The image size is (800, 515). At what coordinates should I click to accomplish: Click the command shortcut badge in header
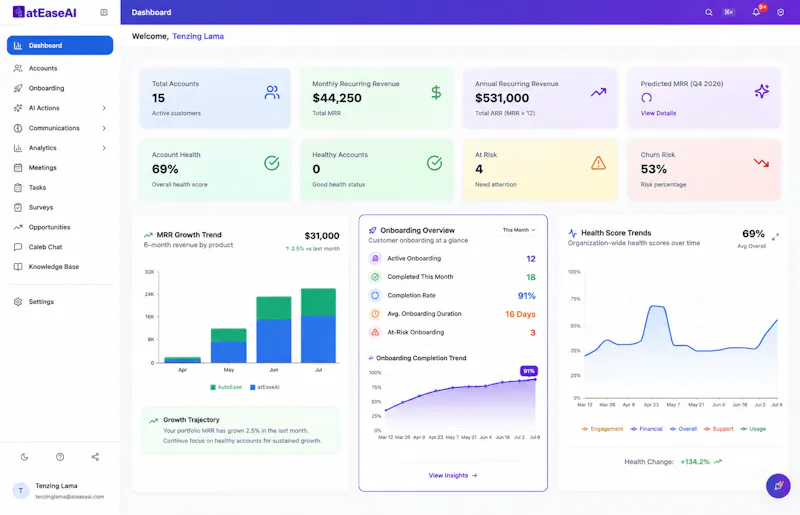(x=729, y=12)
